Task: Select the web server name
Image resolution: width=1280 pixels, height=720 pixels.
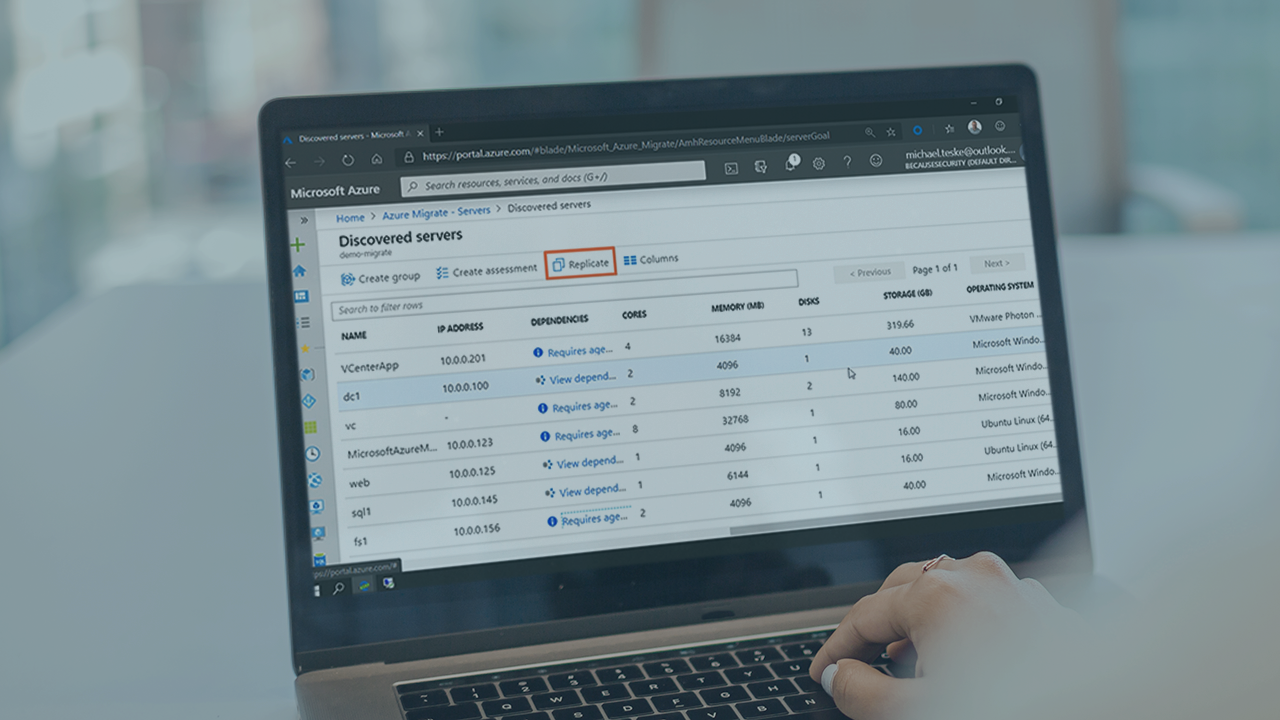Action: tap(359, 483)
